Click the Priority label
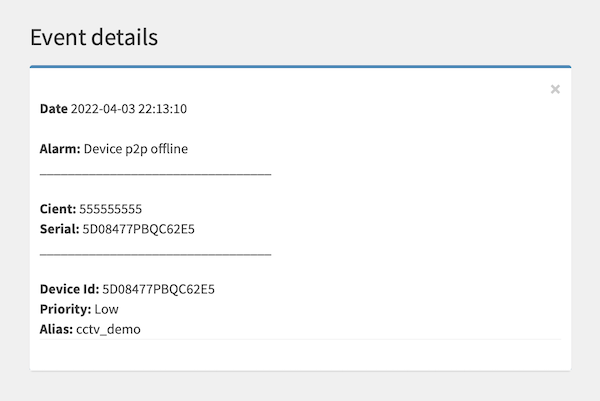This screenshot has width=600, height=401. tap(65, 309)
